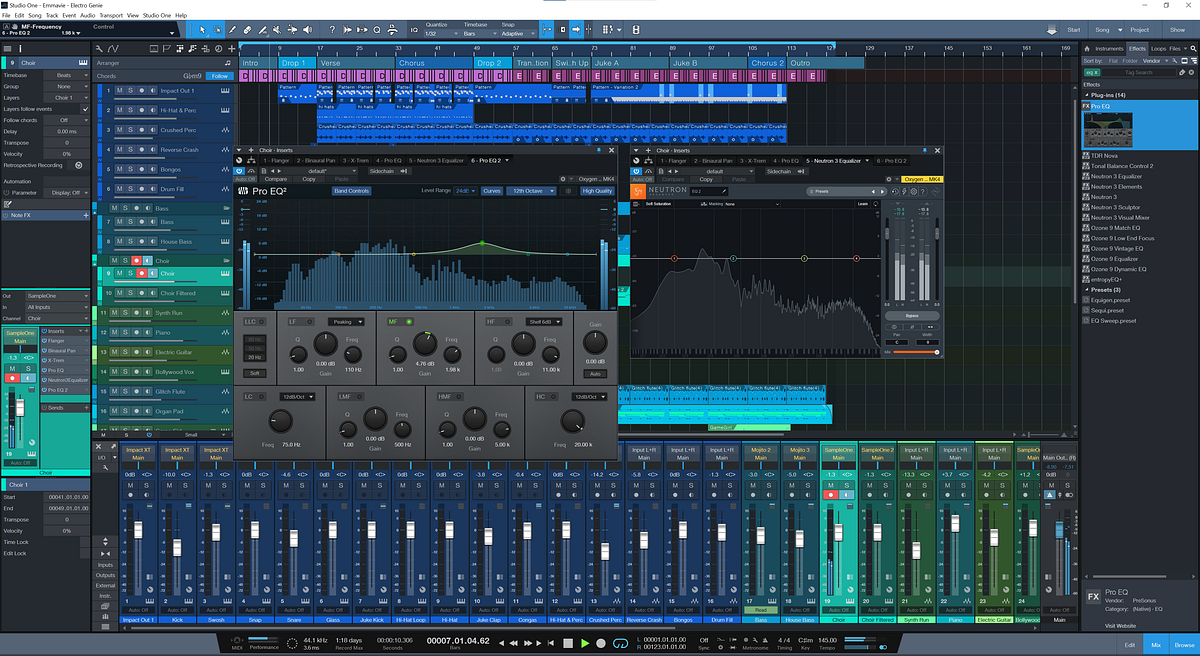Viewport: 1200px width, 656px height.
Task: Click power icon of Neutron plugin window
Action: (x=636, y=171)
